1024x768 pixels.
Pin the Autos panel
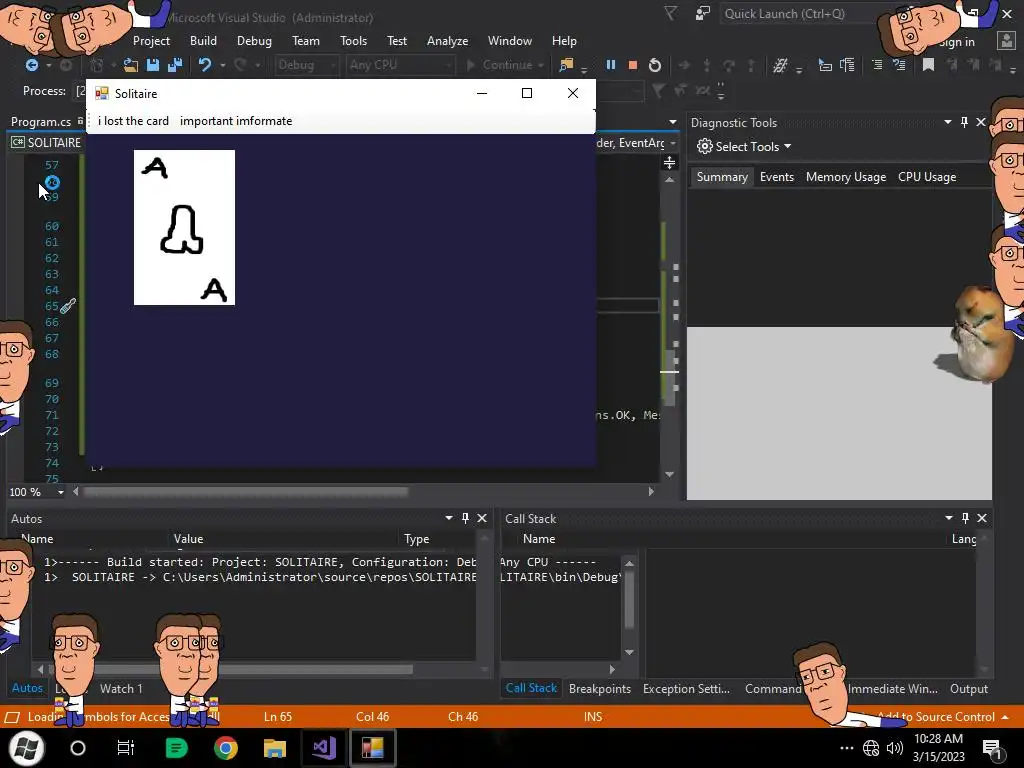(x=465, y=518)
